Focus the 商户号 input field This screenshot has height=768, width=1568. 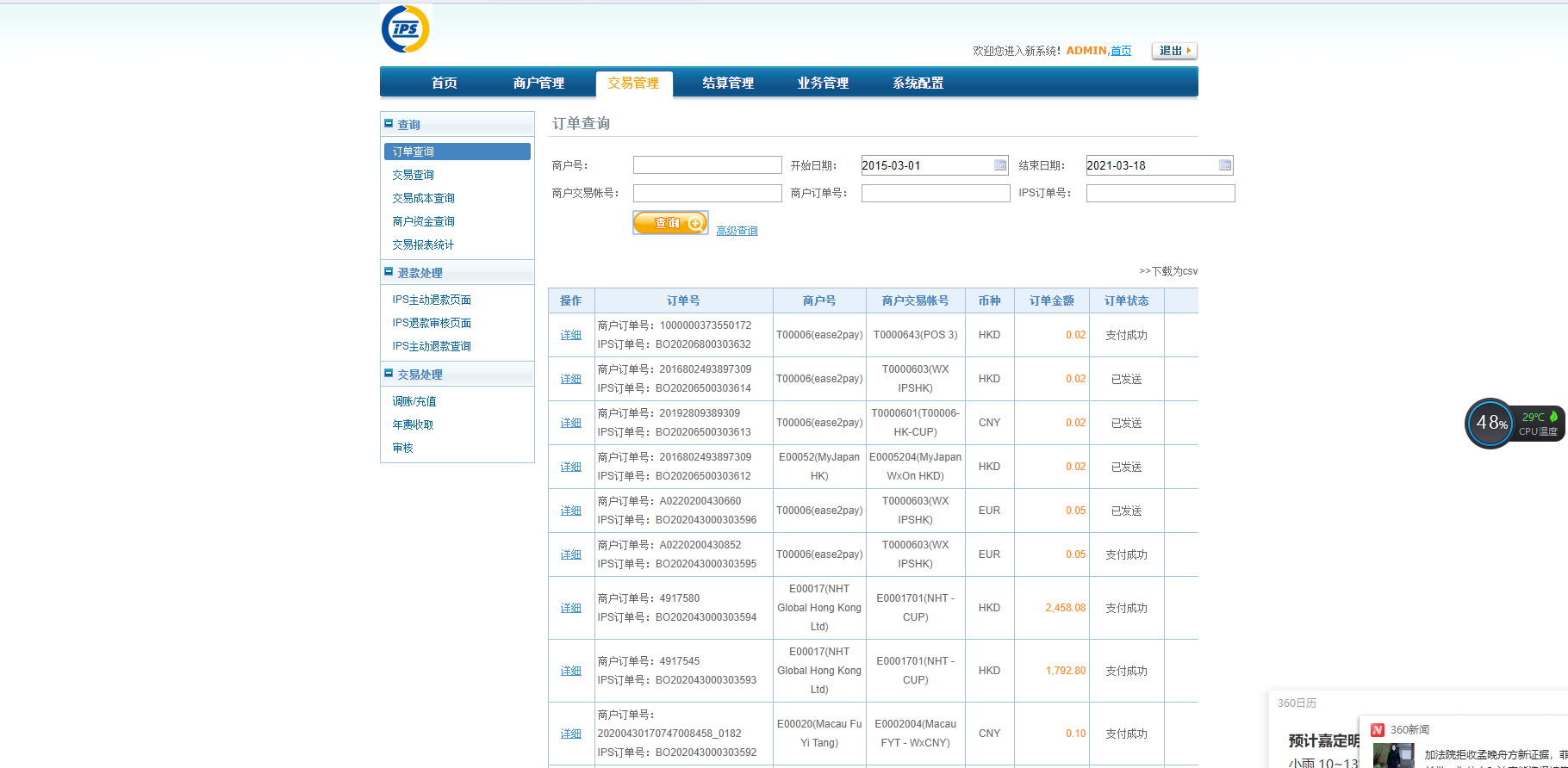click(x=707, y=165)
